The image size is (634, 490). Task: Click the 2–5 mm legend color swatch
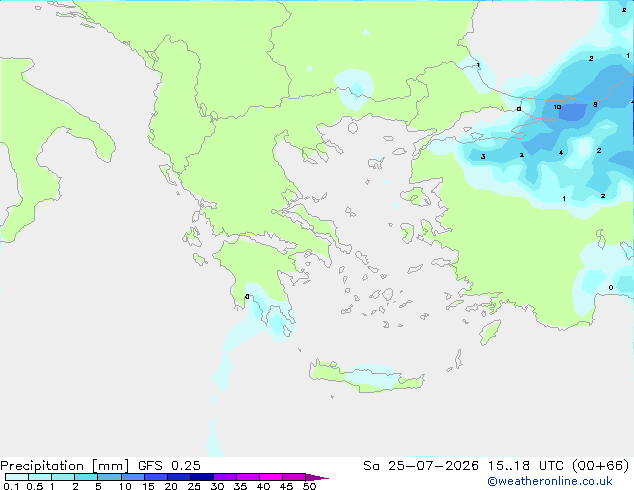point(86,477)
